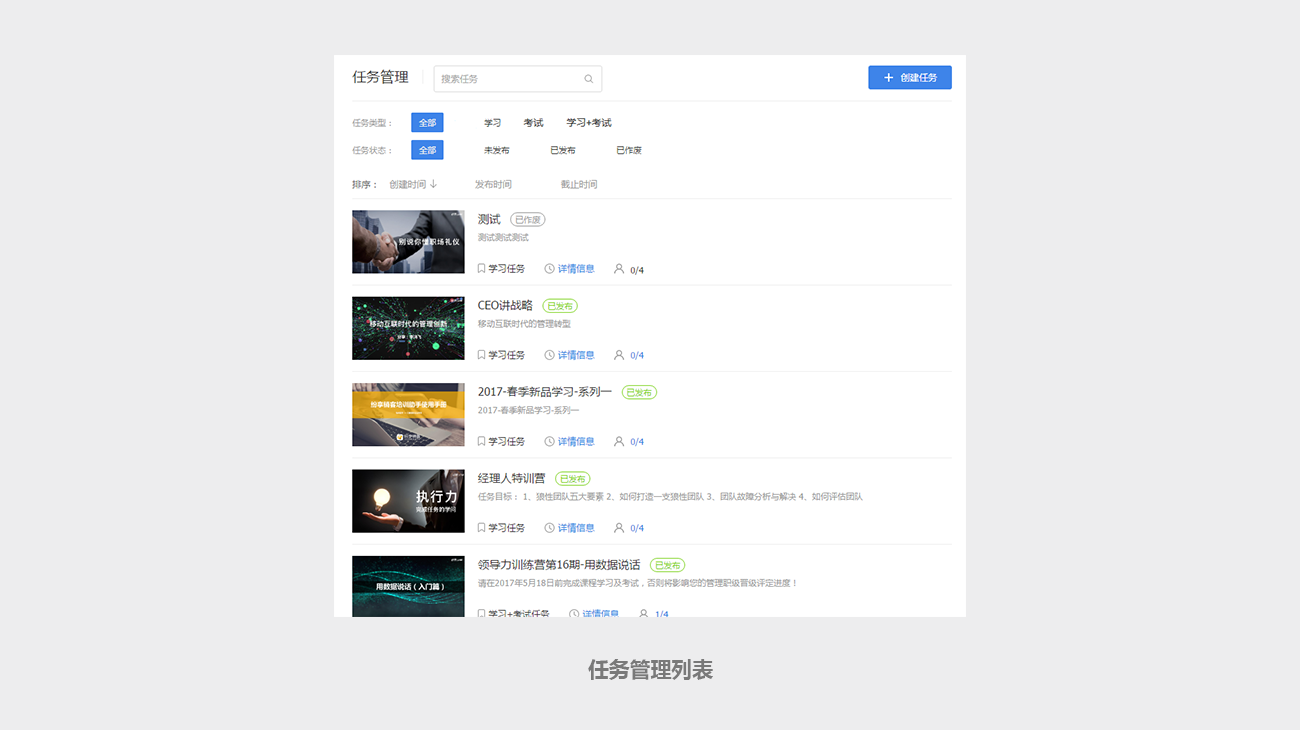Screen dimensions: 1300x730
Task: Sort tasks by 发布时间
Action: point(493,184)
